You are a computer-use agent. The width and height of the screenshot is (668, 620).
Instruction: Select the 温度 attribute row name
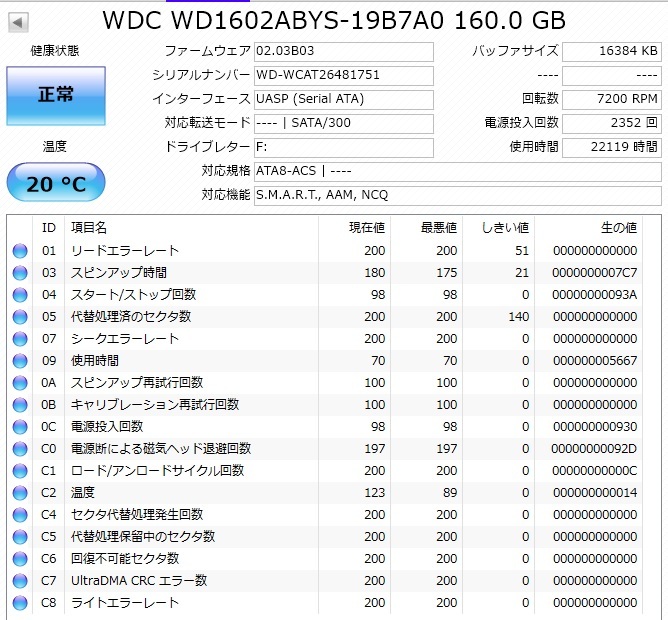[x=83, y=493]
